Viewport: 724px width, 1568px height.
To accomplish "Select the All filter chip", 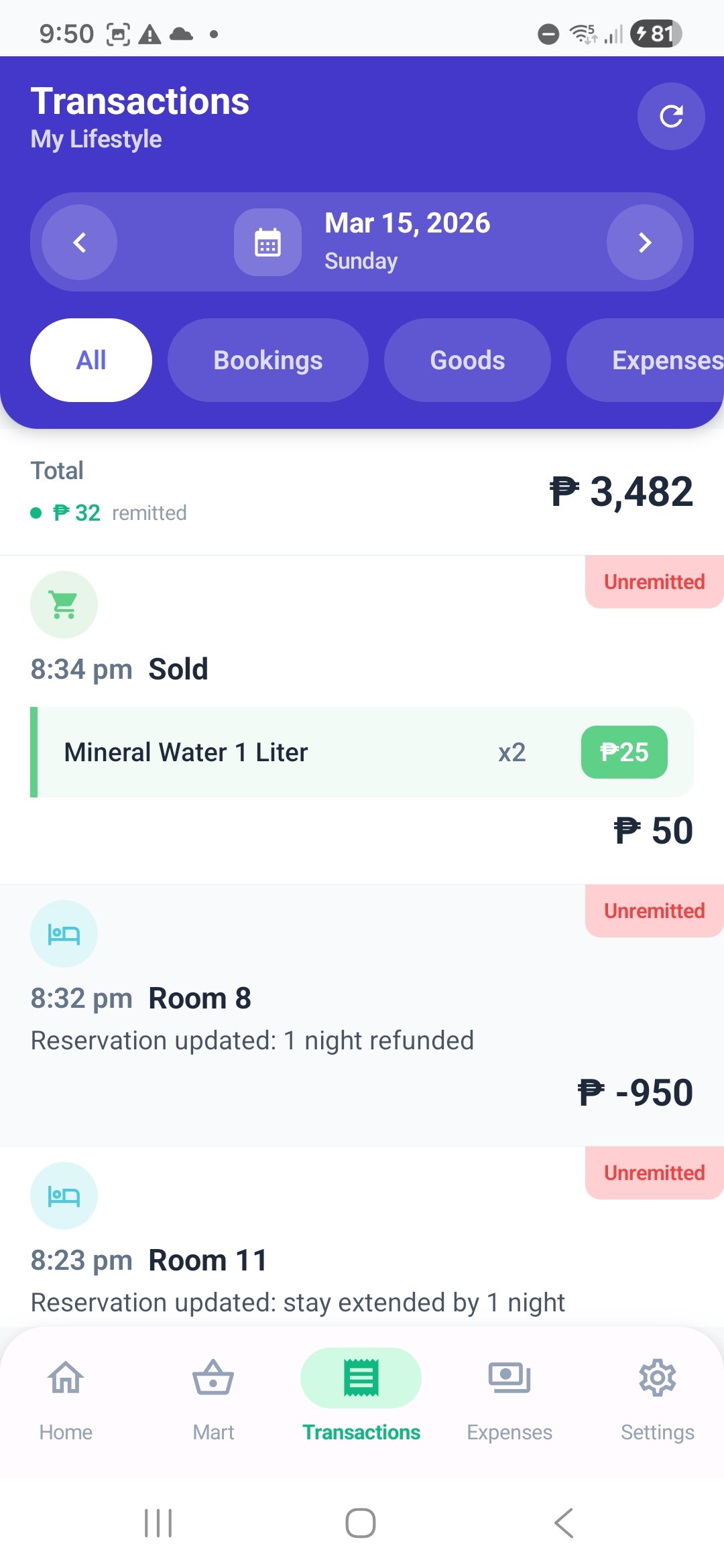I will [x=91, y=360].
